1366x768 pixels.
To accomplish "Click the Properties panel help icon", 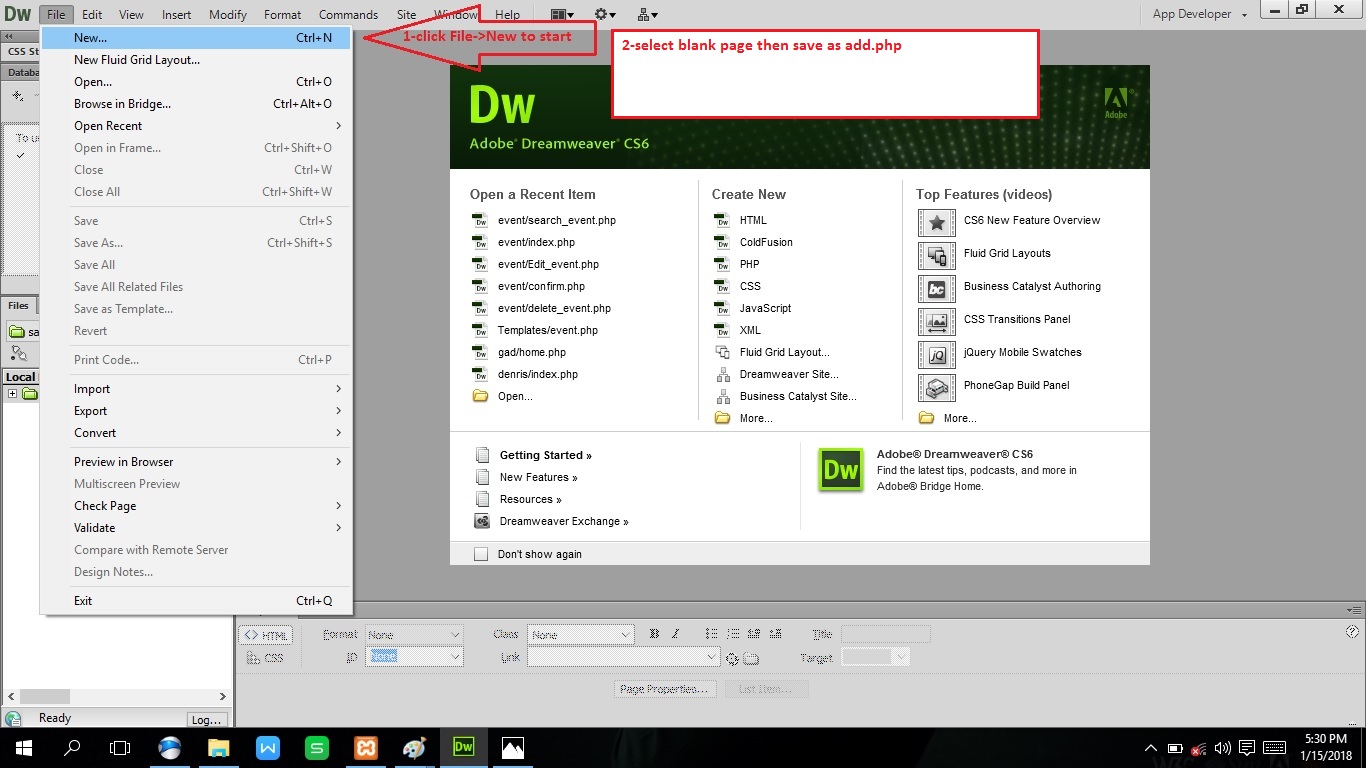I will tap(1353, 632).
